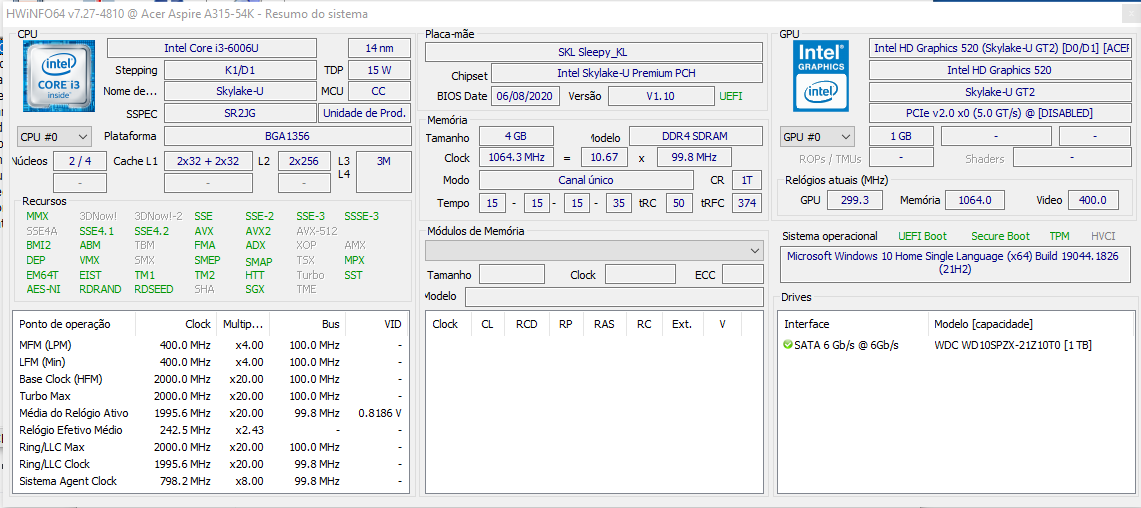The image size is (1141, 508).
Task: Click the L2 cache 2x256 value
Action: tap(304, 162)
